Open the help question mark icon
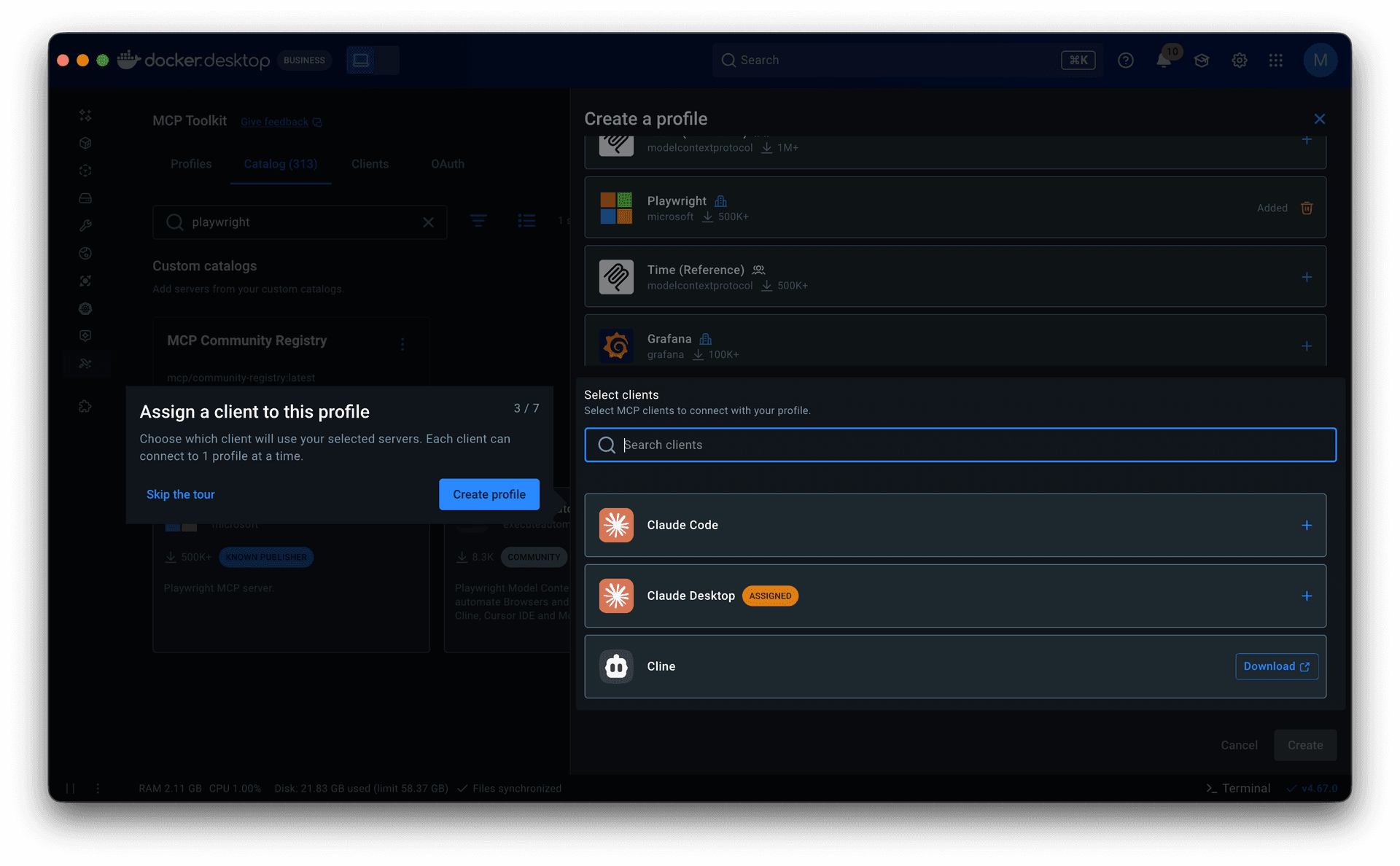The height and width of the screenshot is (866, 1400). (1126, 60)
